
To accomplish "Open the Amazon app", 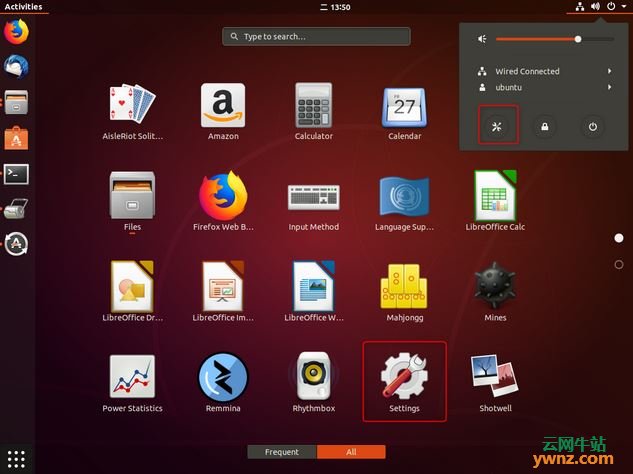I will (x=223, y=111).
